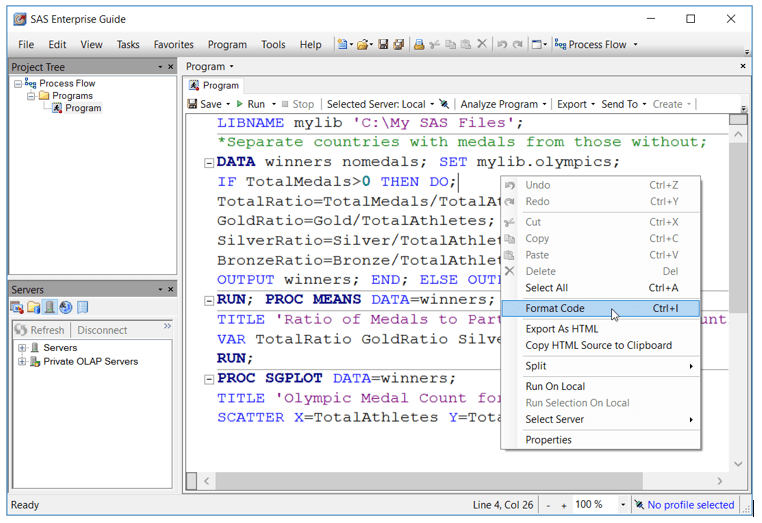Choose Select All in context menu
The height and width of the screenshot is (523, 762).
(x=601, y=288)
